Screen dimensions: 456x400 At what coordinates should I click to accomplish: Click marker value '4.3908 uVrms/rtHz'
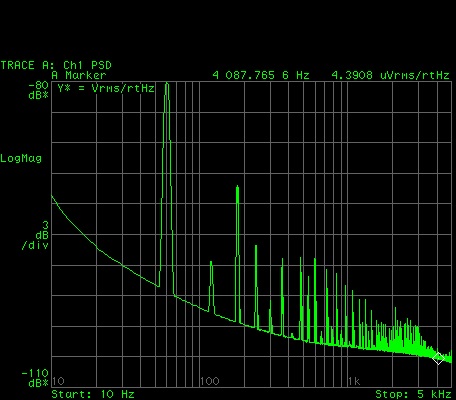click(390, 75)
